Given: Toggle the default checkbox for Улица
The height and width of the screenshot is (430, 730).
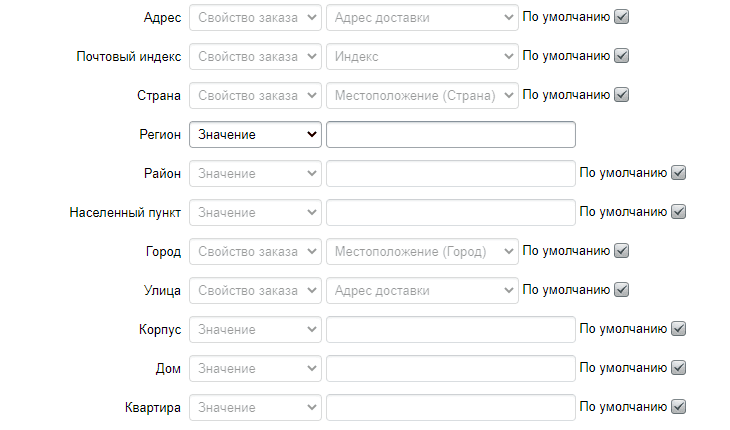Looking at the screenshot, I should (x=622, y=290).
